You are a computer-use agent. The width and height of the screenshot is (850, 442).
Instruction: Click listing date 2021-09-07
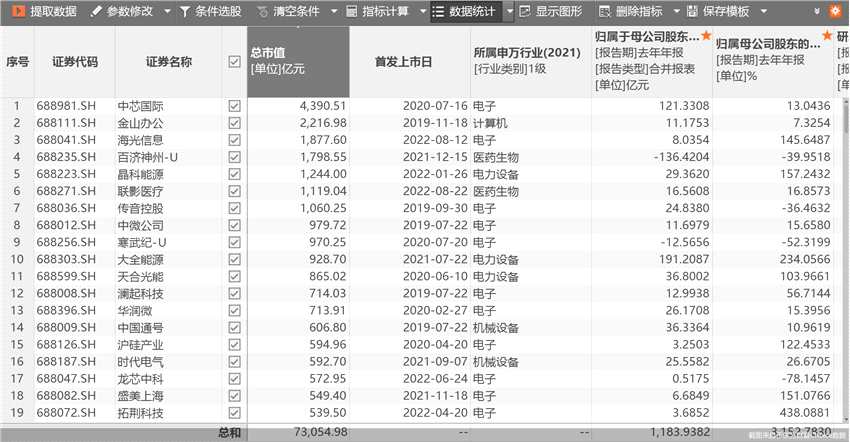(435, 362)
